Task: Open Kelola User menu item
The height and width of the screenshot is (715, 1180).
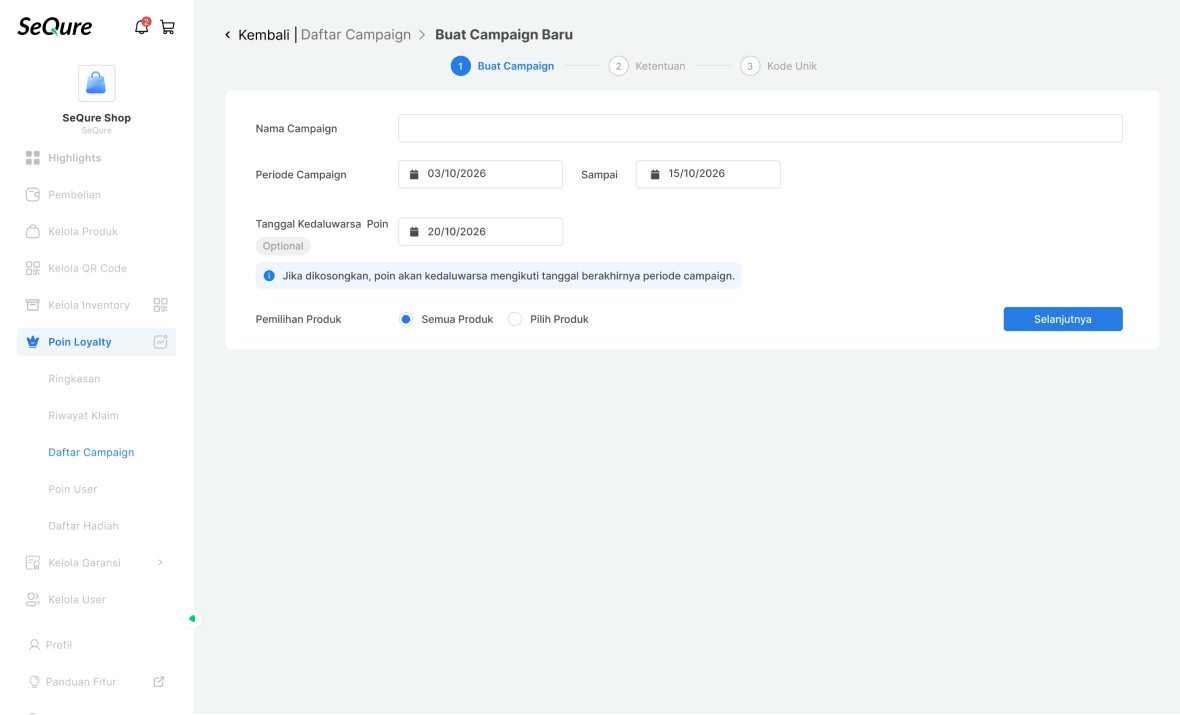Action: 96,599
